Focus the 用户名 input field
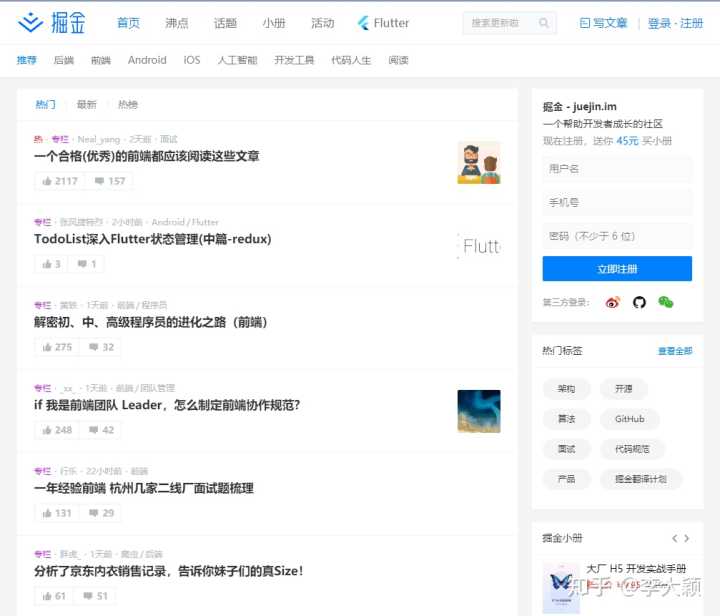720x616 pixels. (617, 169)
